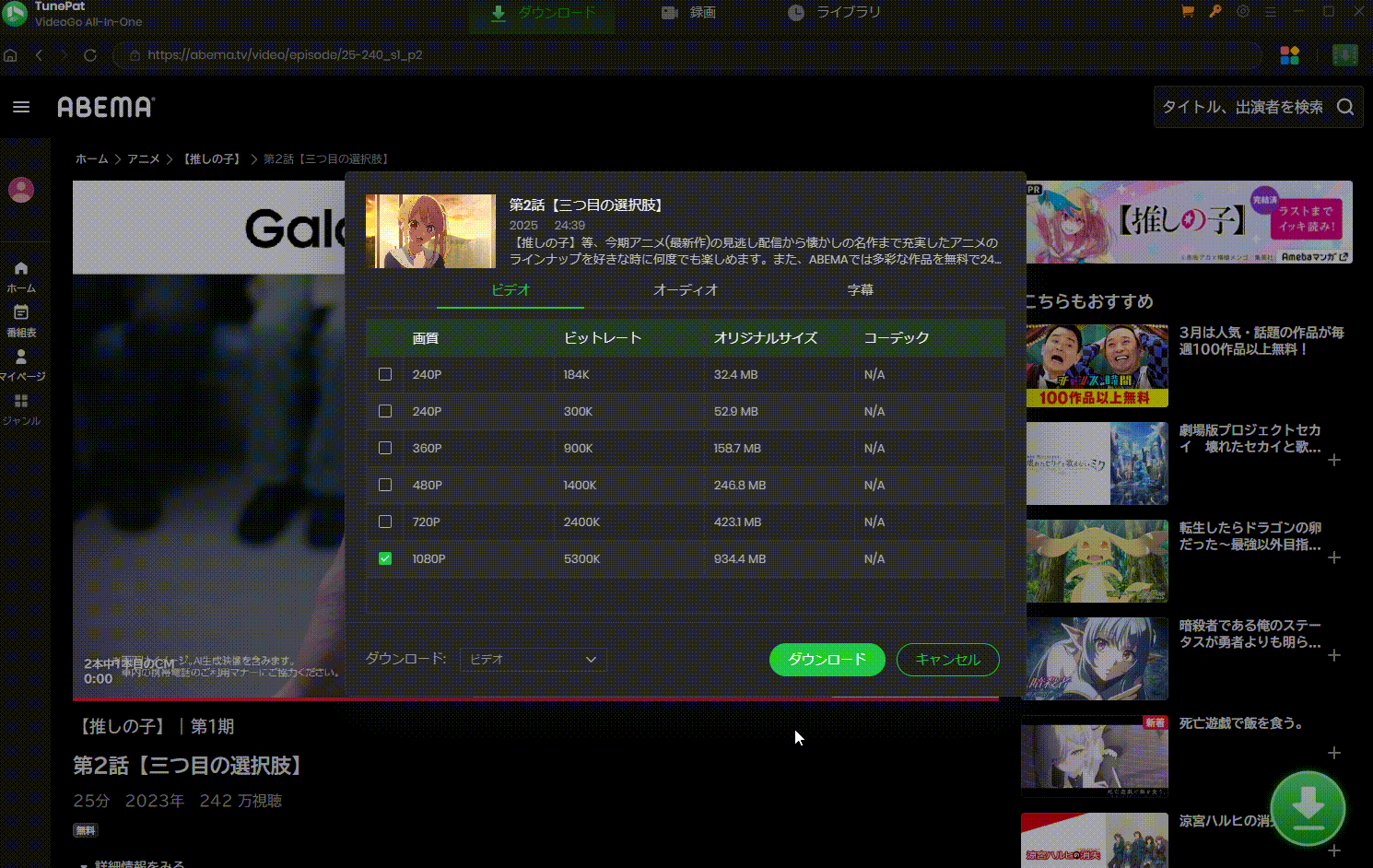Click the key registration icon
1373x868 pixels.
[1215, 11]
